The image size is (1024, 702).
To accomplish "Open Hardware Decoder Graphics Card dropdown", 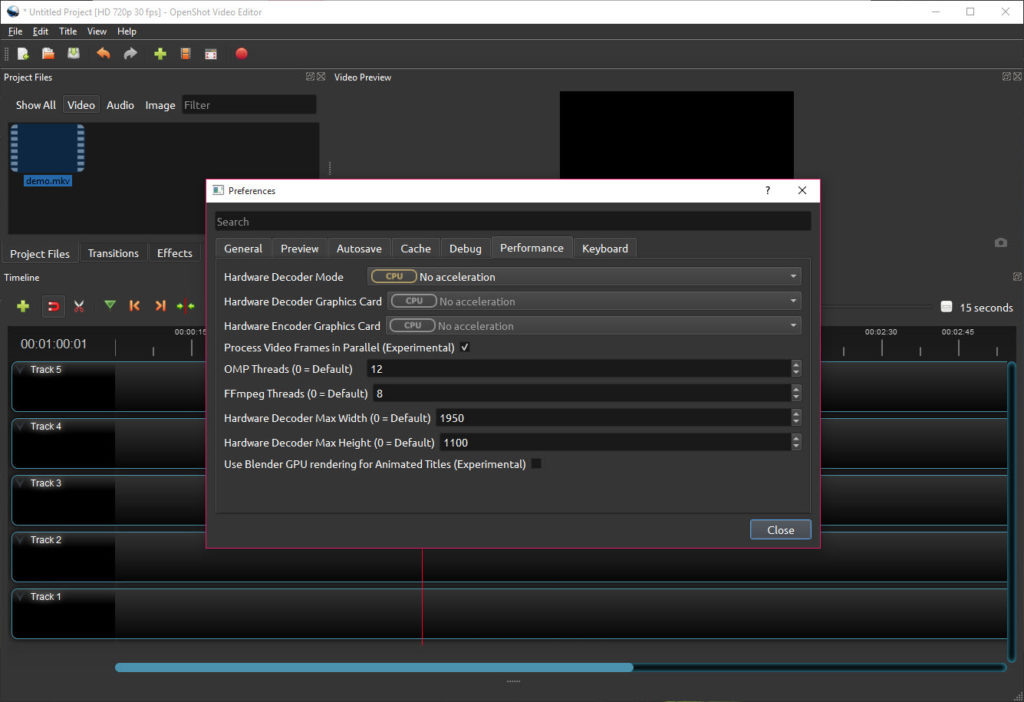I will [x=594, y=301].
